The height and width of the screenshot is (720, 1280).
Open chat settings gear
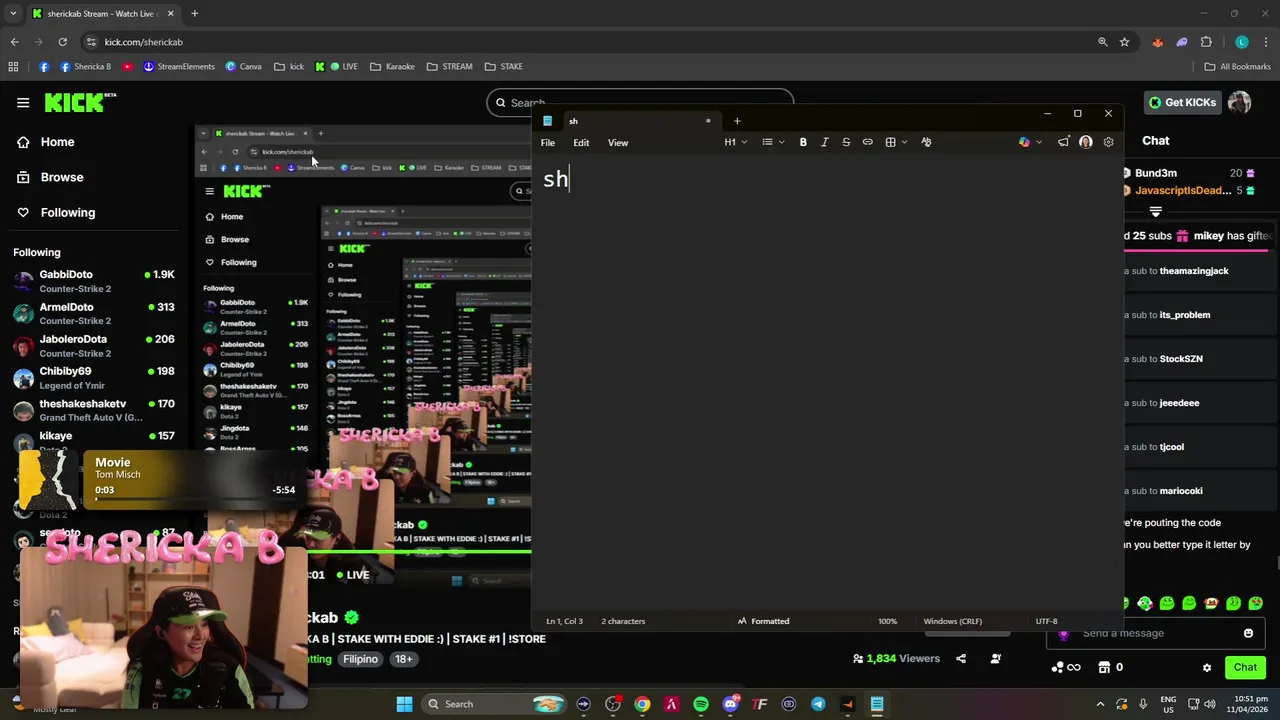tap(1207, 667)
